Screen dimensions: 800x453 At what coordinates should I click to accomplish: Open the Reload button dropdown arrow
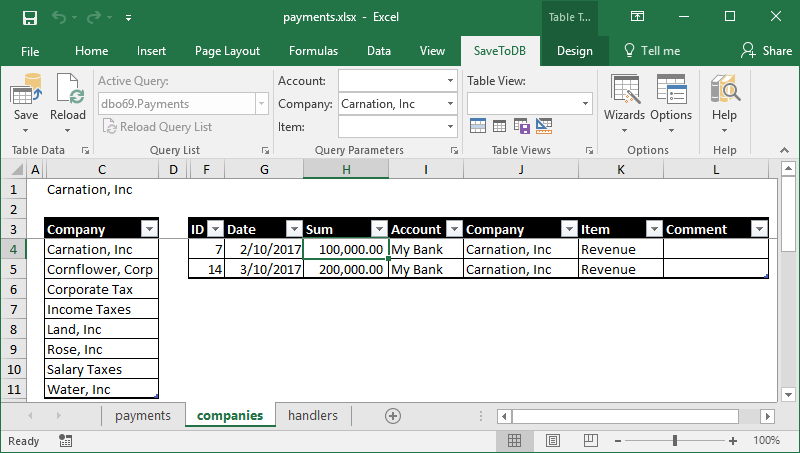point(67,131)
